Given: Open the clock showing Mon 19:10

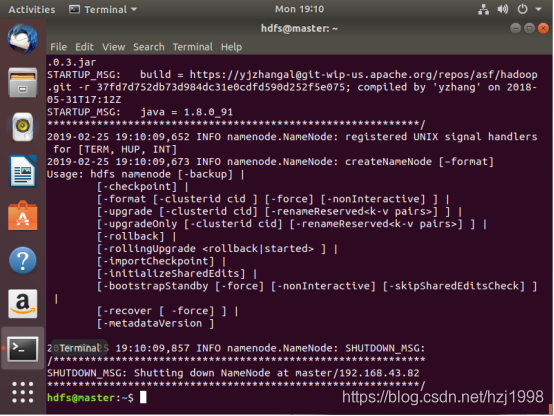Looking at the screenshot, I should [x=300, y=9].
